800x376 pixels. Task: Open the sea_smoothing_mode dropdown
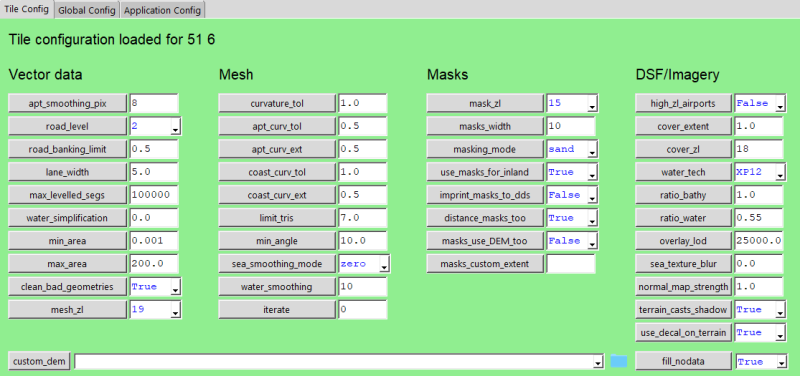pos(385,264)
